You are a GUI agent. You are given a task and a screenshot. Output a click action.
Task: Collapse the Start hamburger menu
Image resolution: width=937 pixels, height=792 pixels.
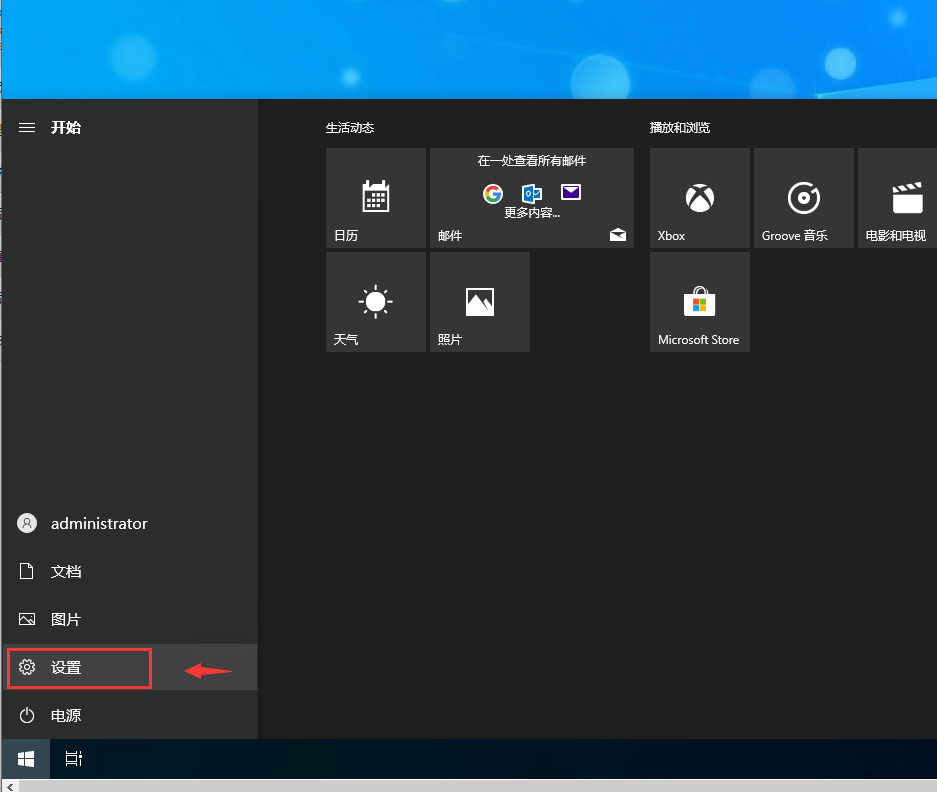(x=27, y=128)
